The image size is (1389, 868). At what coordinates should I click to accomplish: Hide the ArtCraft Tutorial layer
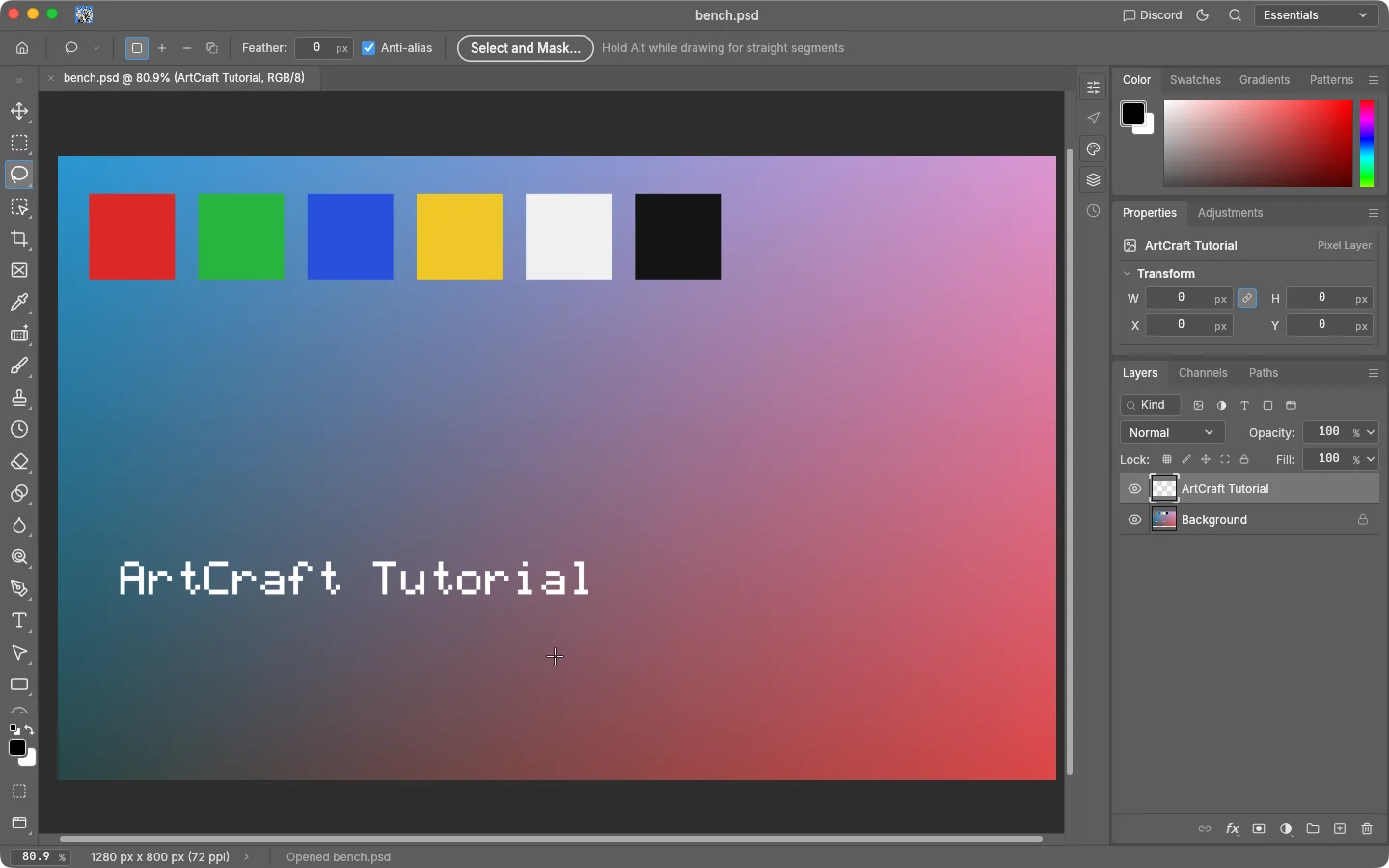(1134, 489)
